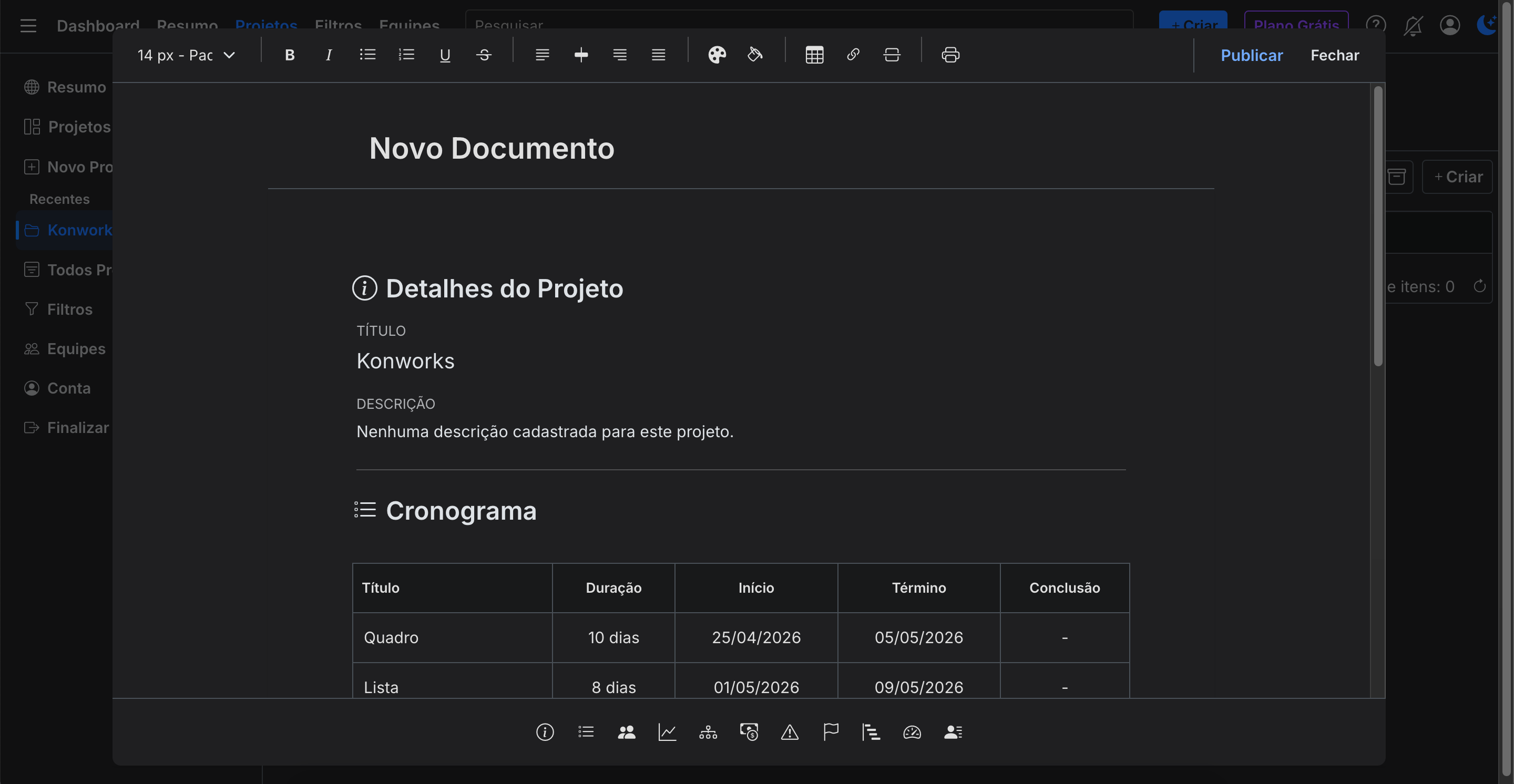Insert a hyperlink
This screenshot has width=1514, height=784.
pos(853,55)
